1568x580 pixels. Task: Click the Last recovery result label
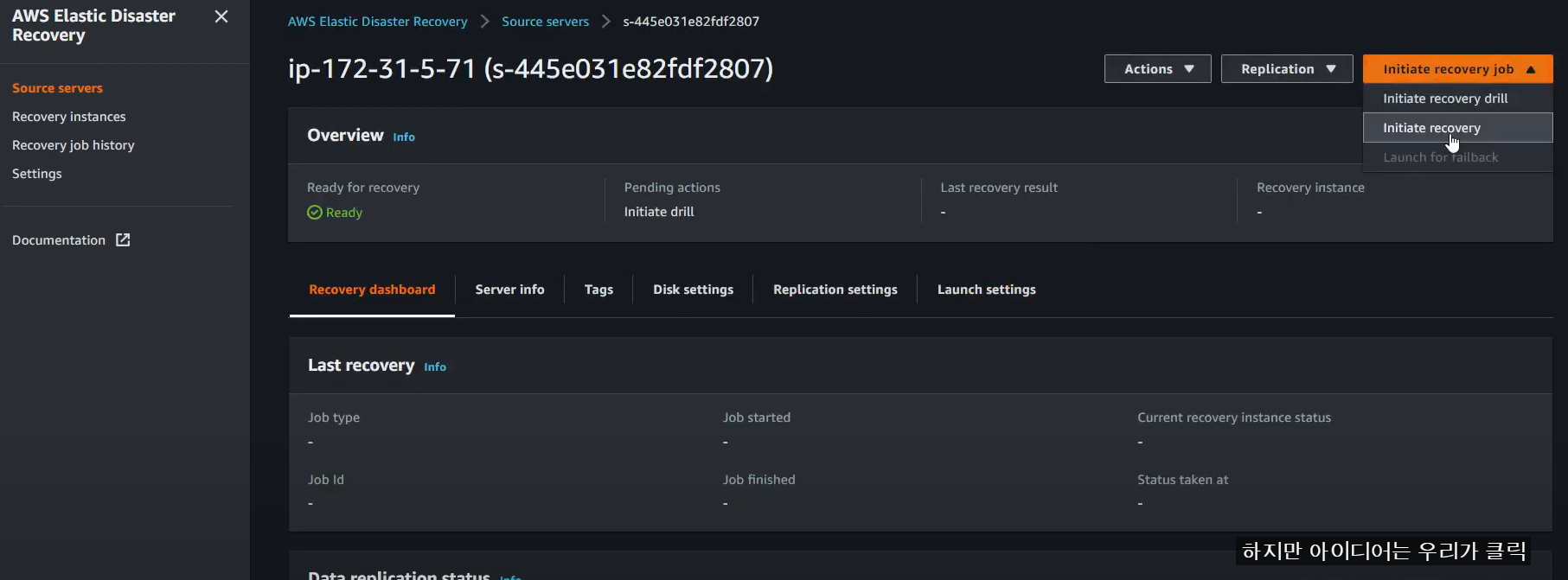pyautogui.click(x=999, y=188)
